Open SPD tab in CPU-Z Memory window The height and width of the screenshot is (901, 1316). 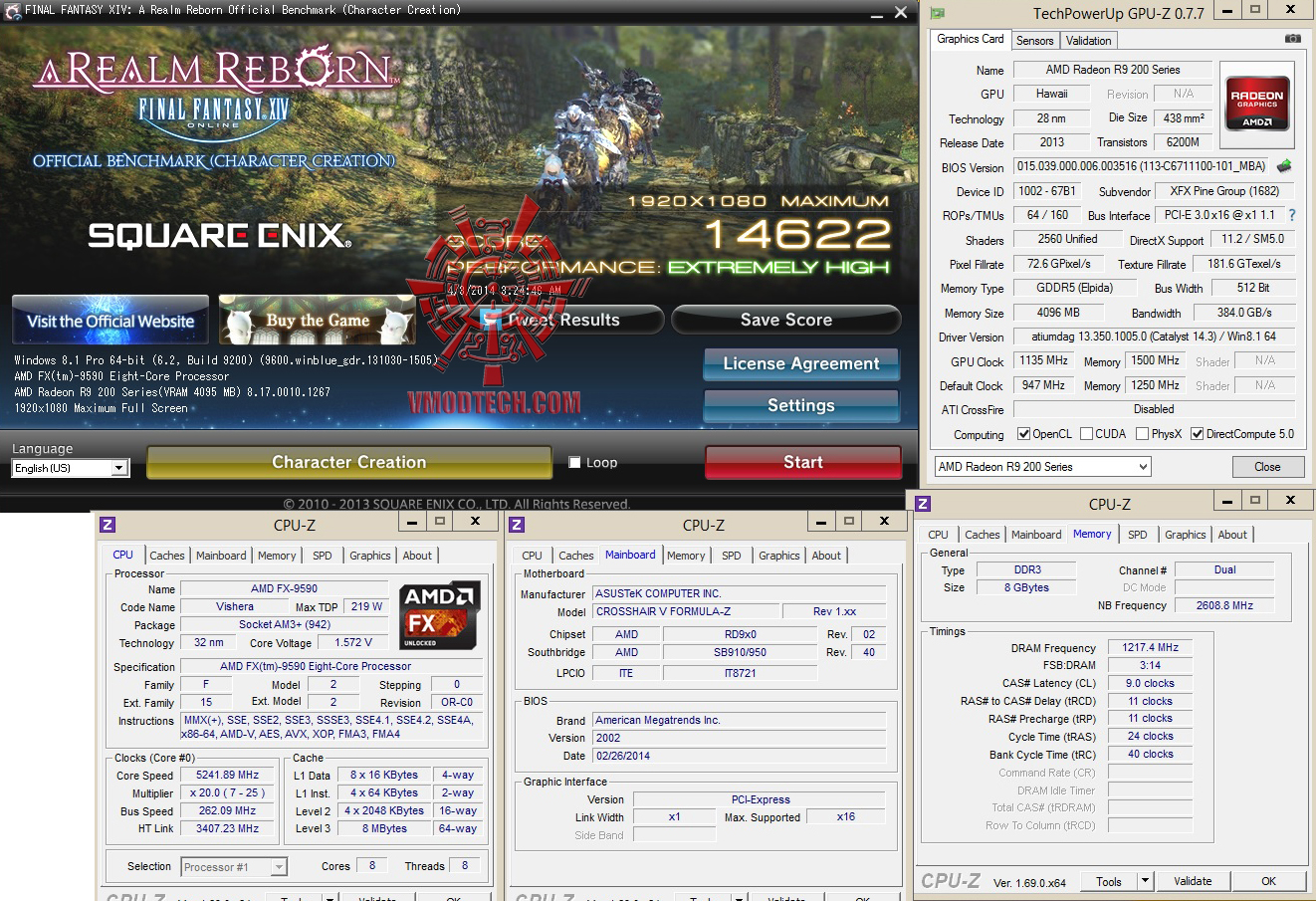tap(1138, 535)
